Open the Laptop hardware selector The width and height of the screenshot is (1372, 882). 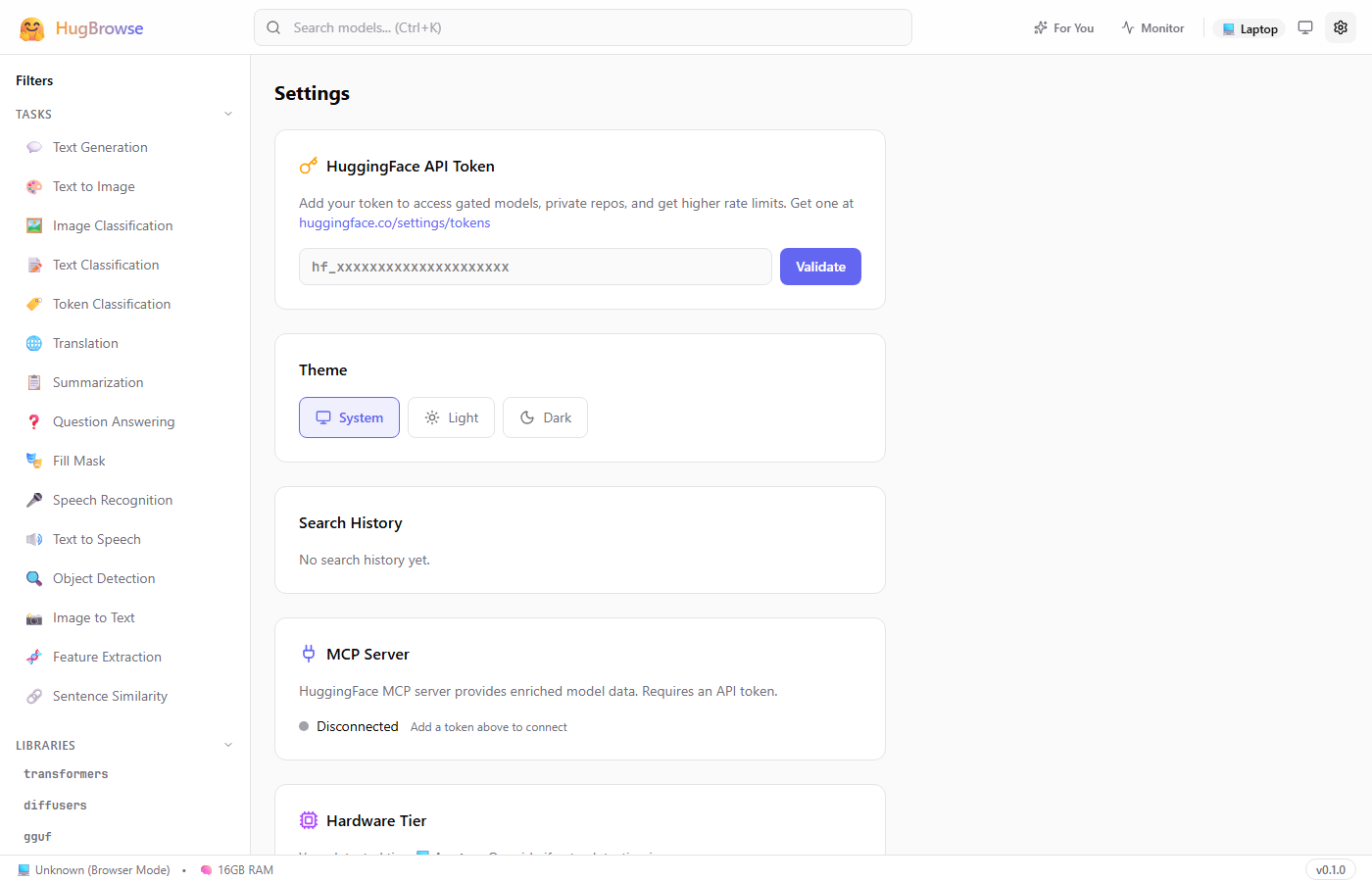point(1249,27)
